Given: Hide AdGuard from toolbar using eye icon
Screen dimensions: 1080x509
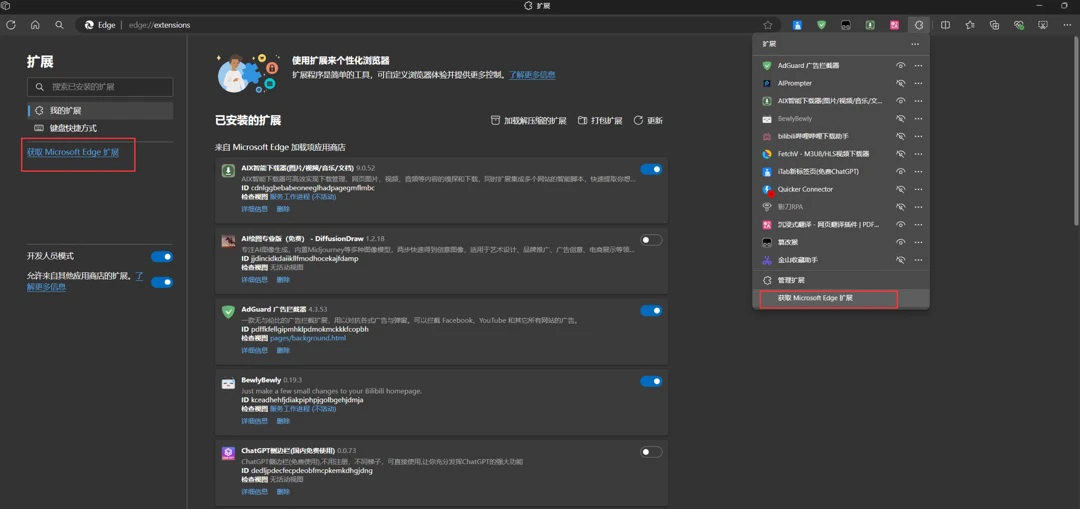Looking at the screenshot, I should (900, 66).
